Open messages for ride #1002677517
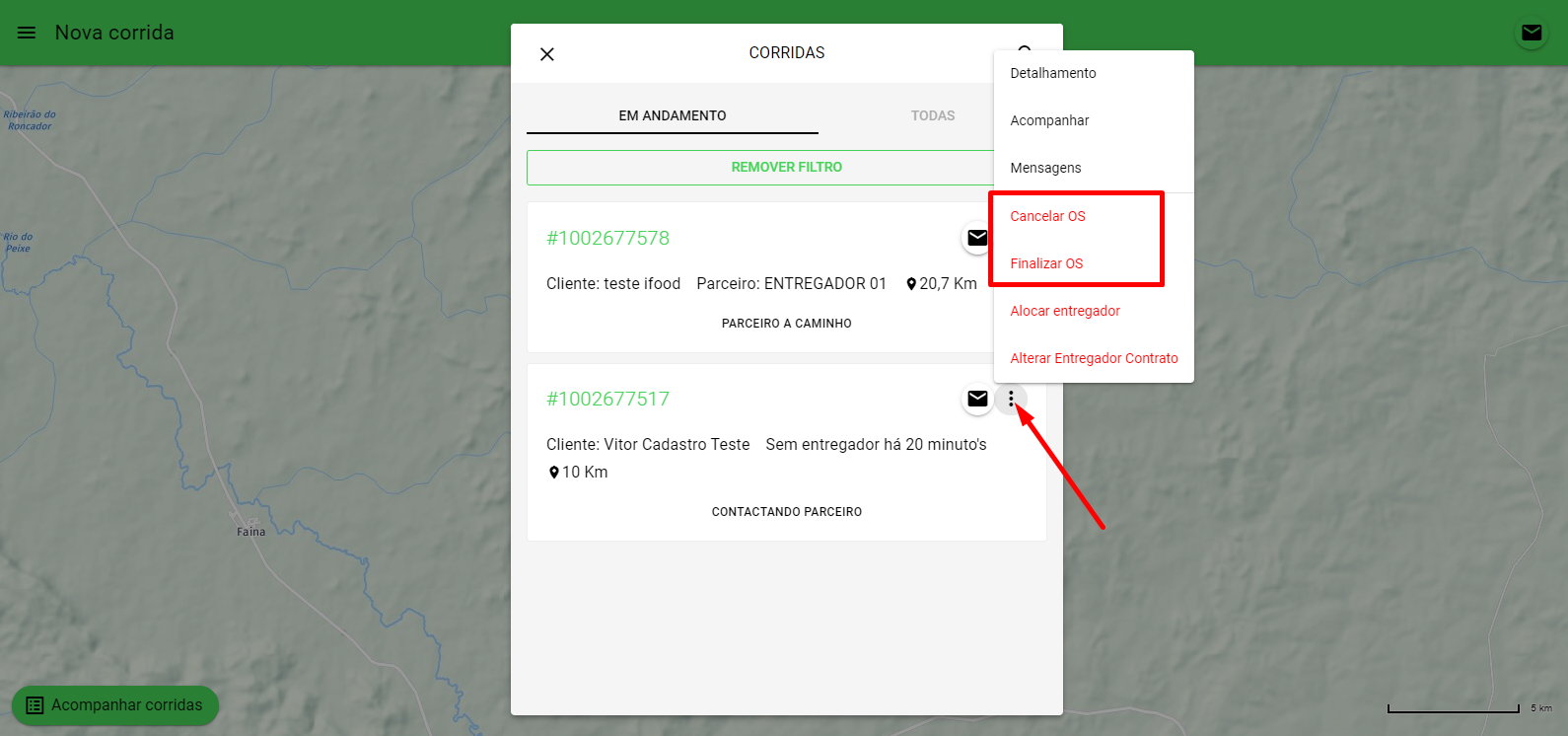The width and height of the screenshot is (1568, 736). 977,399
